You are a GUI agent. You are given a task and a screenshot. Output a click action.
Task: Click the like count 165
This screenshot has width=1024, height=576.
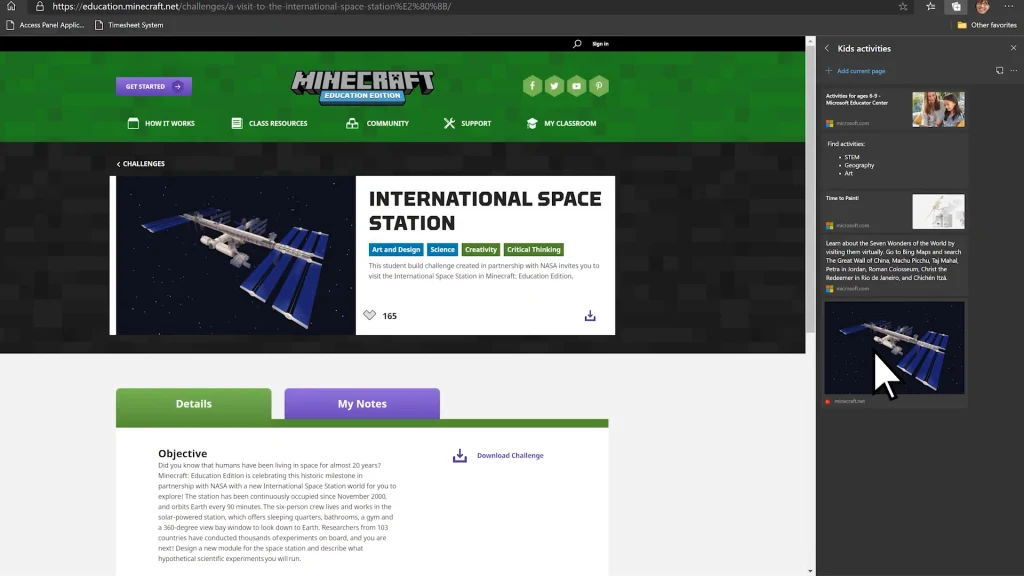pyautogui.click(x=390, y=316)
